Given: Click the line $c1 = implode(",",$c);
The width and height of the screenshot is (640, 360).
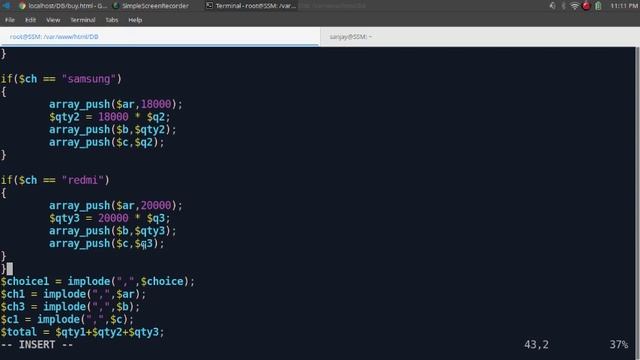Looking at the screenshot, I should [x=67, y=319].
